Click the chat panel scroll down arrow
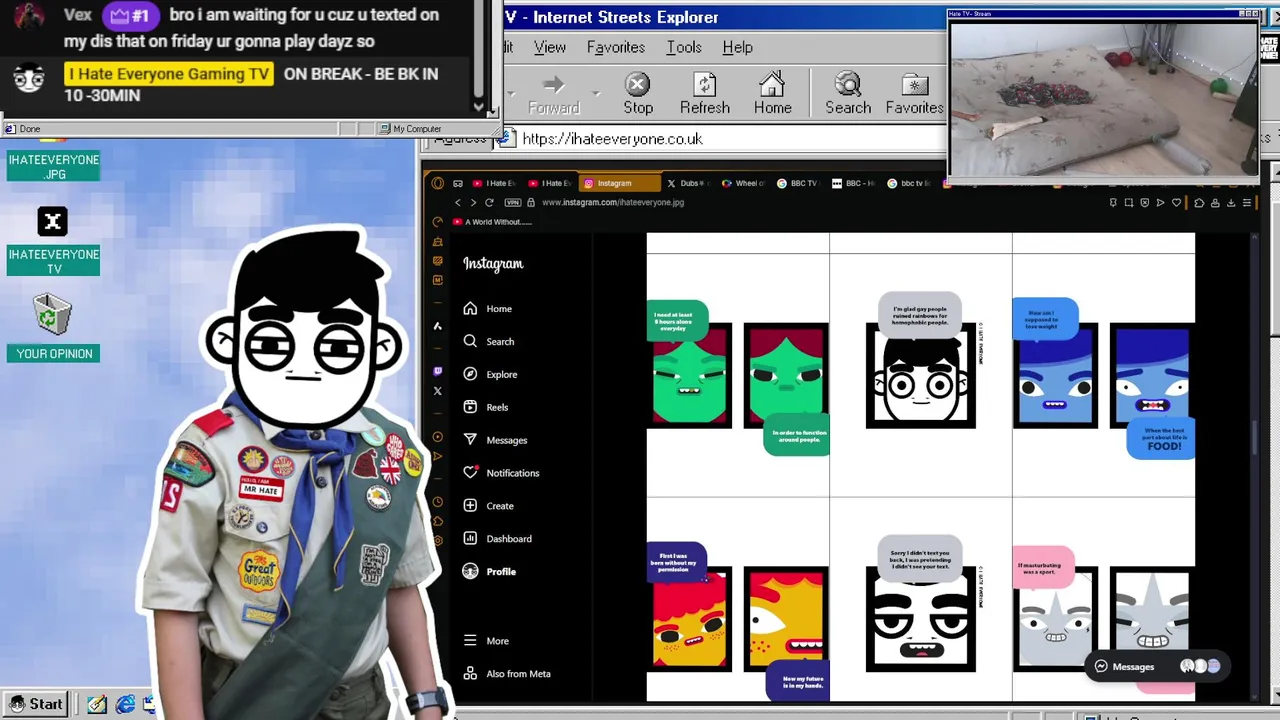This screenshot has width=1280, height=720. point(479,106)
